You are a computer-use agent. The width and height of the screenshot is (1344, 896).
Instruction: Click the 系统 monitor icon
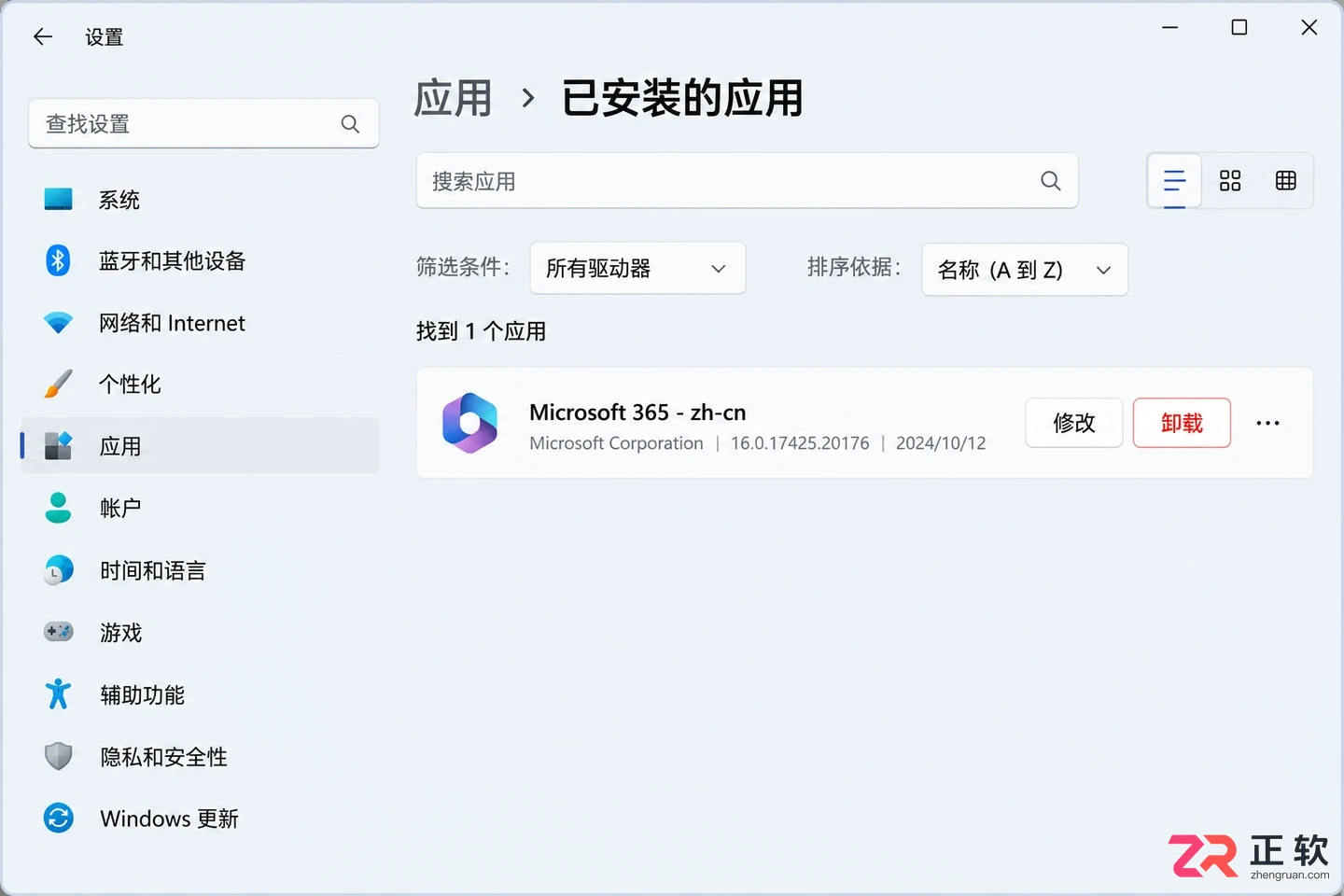[x=58, y=199]
